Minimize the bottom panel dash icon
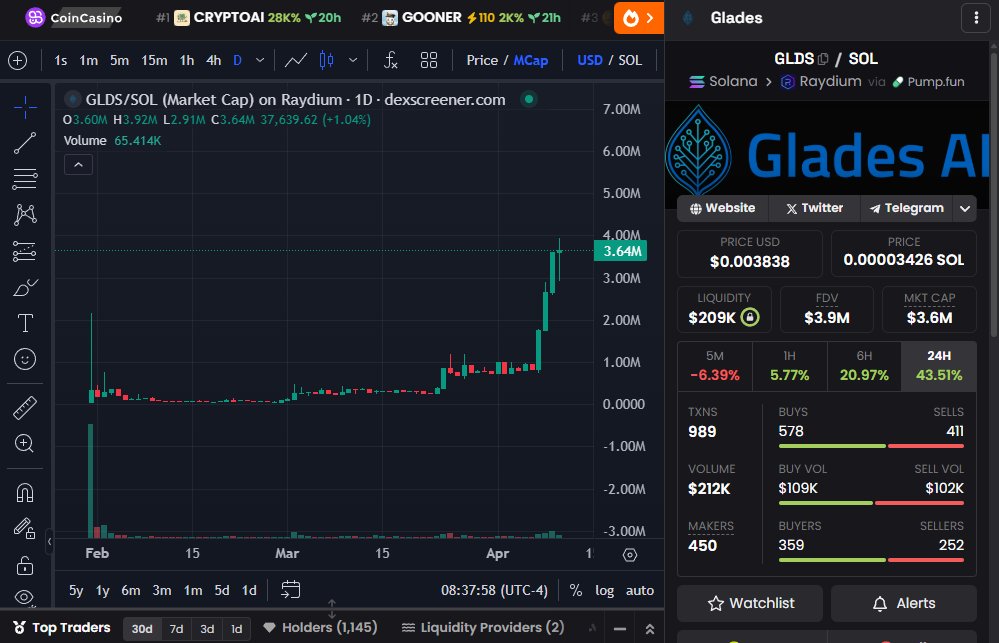The image size is (999, 643). click(619, 629)
